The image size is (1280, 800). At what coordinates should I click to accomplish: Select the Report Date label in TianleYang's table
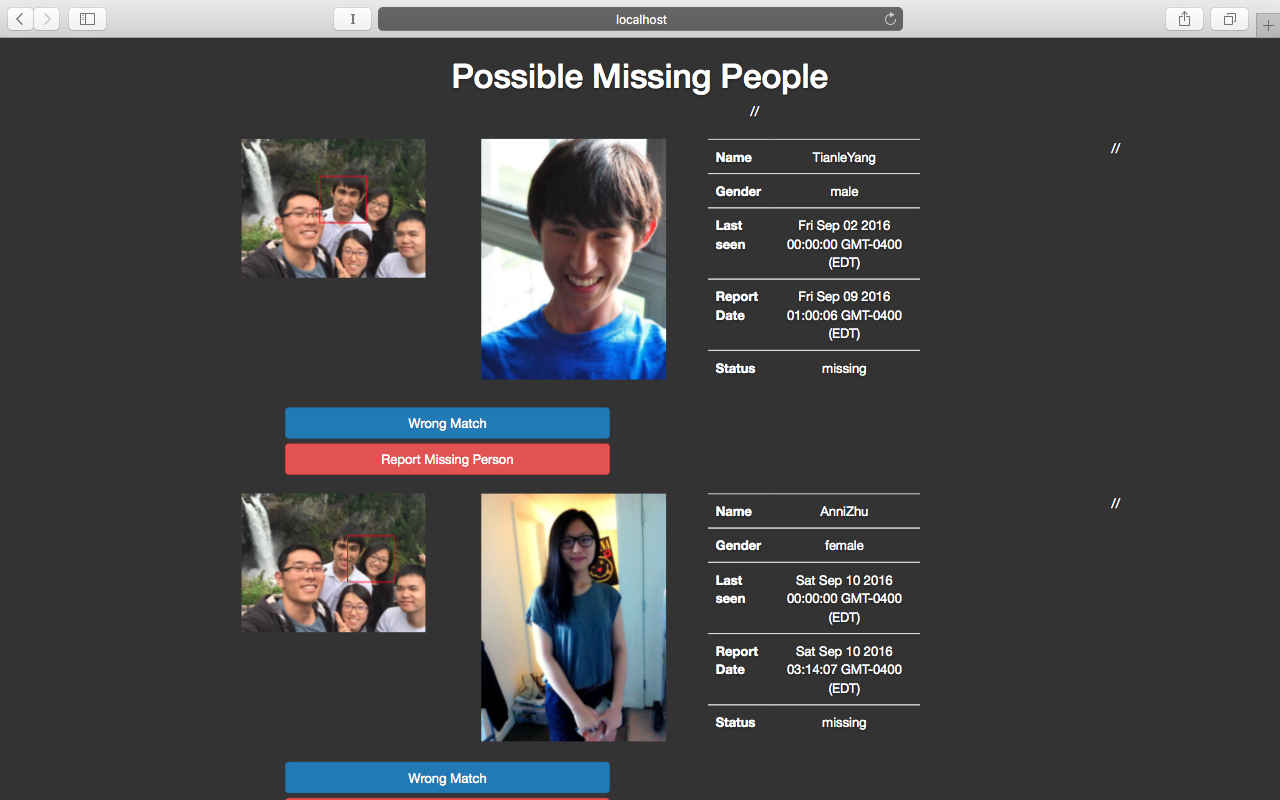[736, 306]
